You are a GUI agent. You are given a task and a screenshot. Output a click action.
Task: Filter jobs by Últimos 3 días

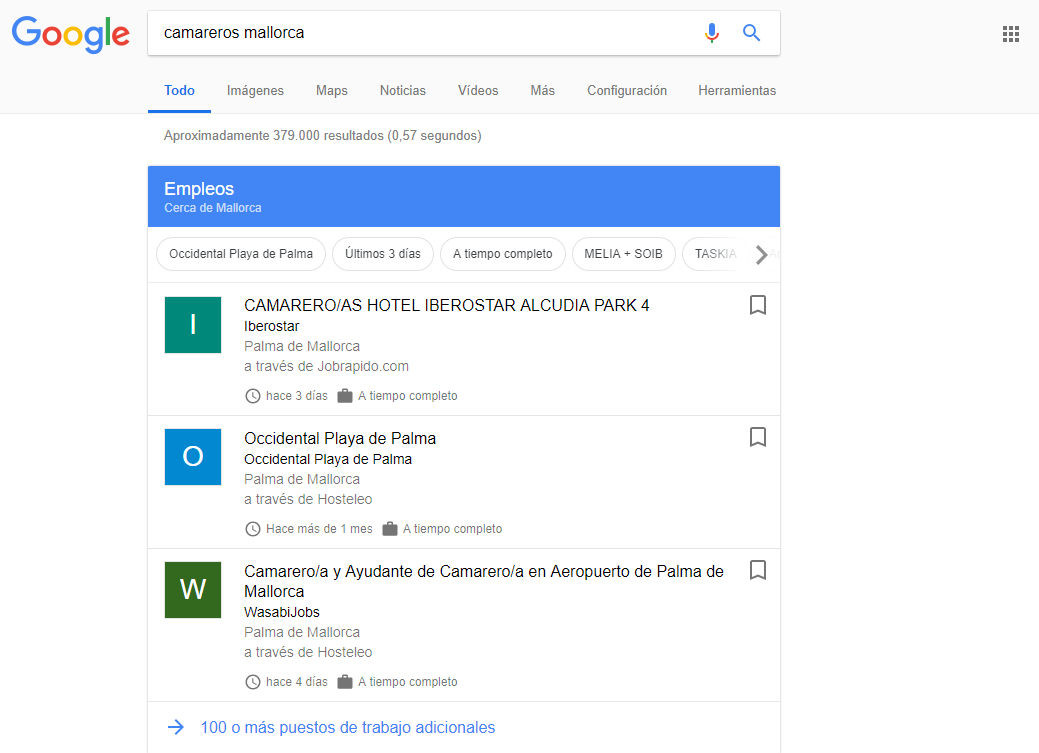(x=383, y=254)
